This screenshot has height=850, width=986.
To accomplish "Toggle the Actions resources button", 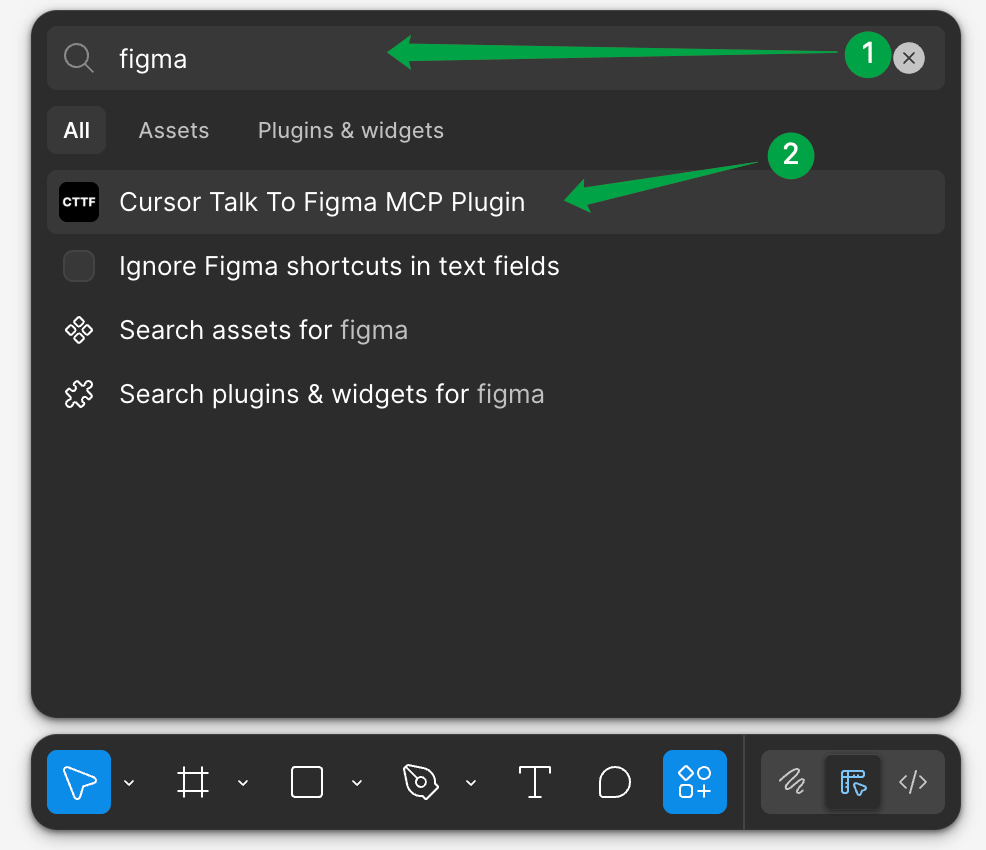I will tap(694, 782).
